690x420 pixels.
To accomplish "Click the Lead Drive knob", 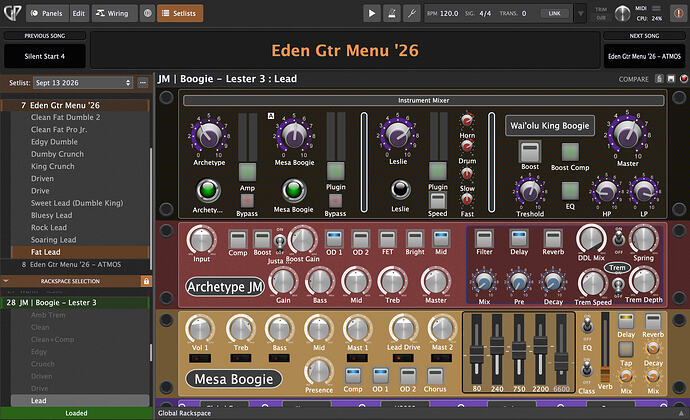I will pos(403,329).
